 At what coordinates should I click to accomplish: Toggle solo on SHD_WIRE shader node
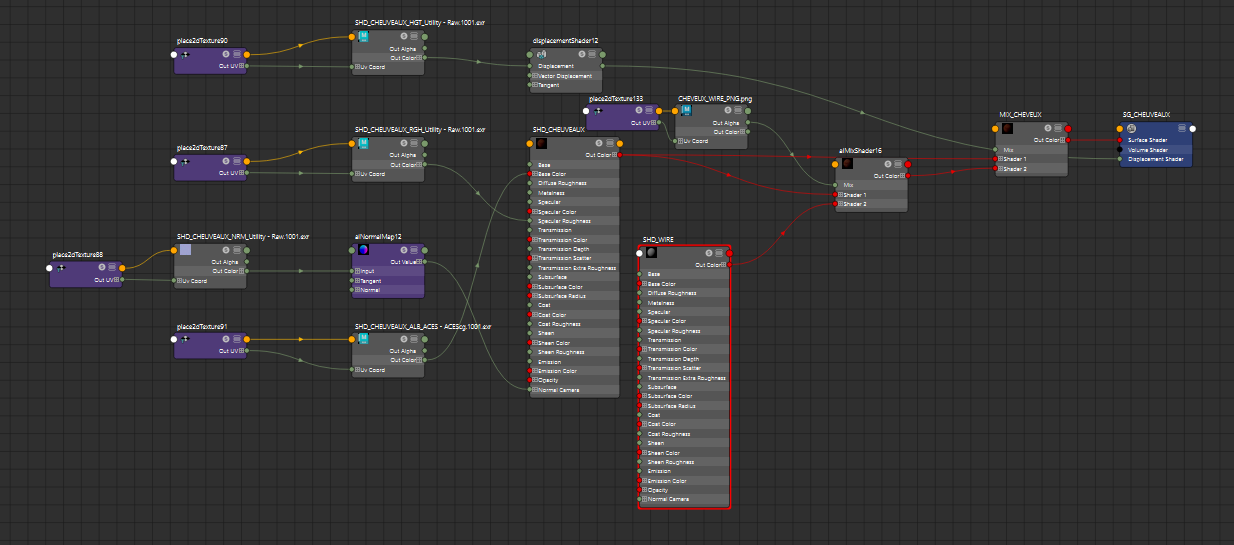coord(707,253)
